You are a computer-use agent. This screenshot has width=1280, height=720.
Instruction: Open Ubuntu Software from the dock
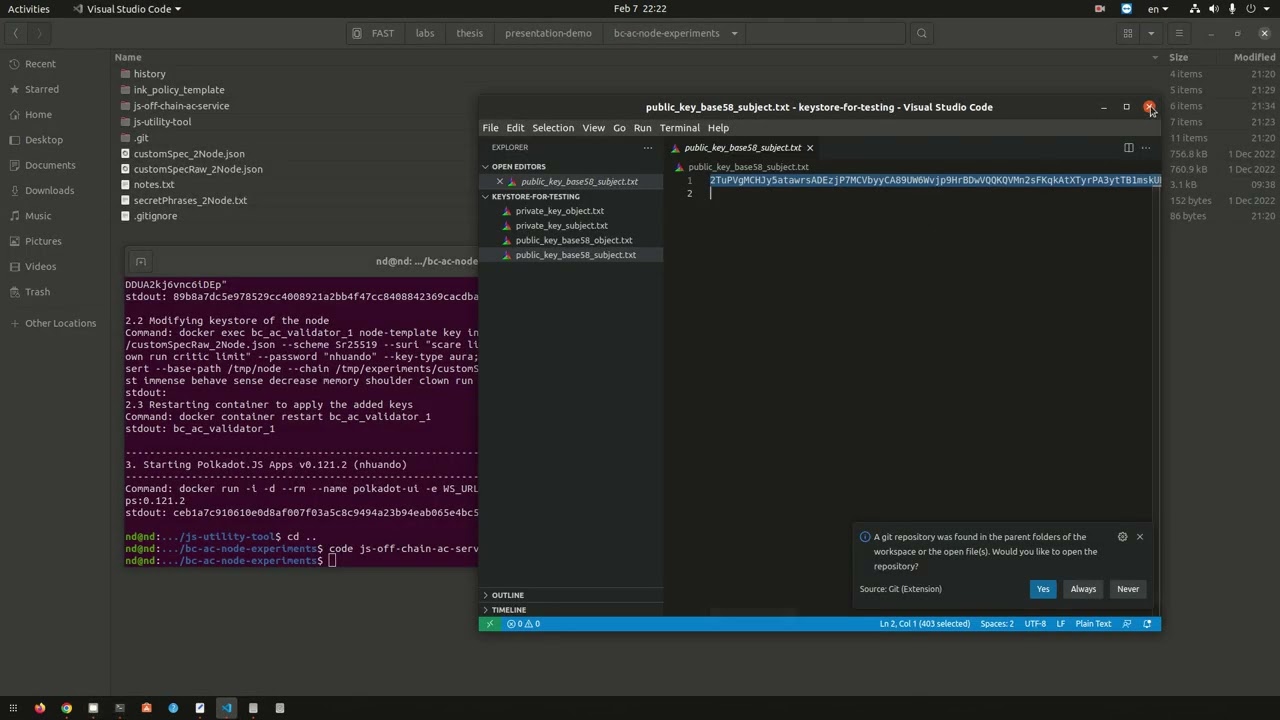click(x=146, y=708)
